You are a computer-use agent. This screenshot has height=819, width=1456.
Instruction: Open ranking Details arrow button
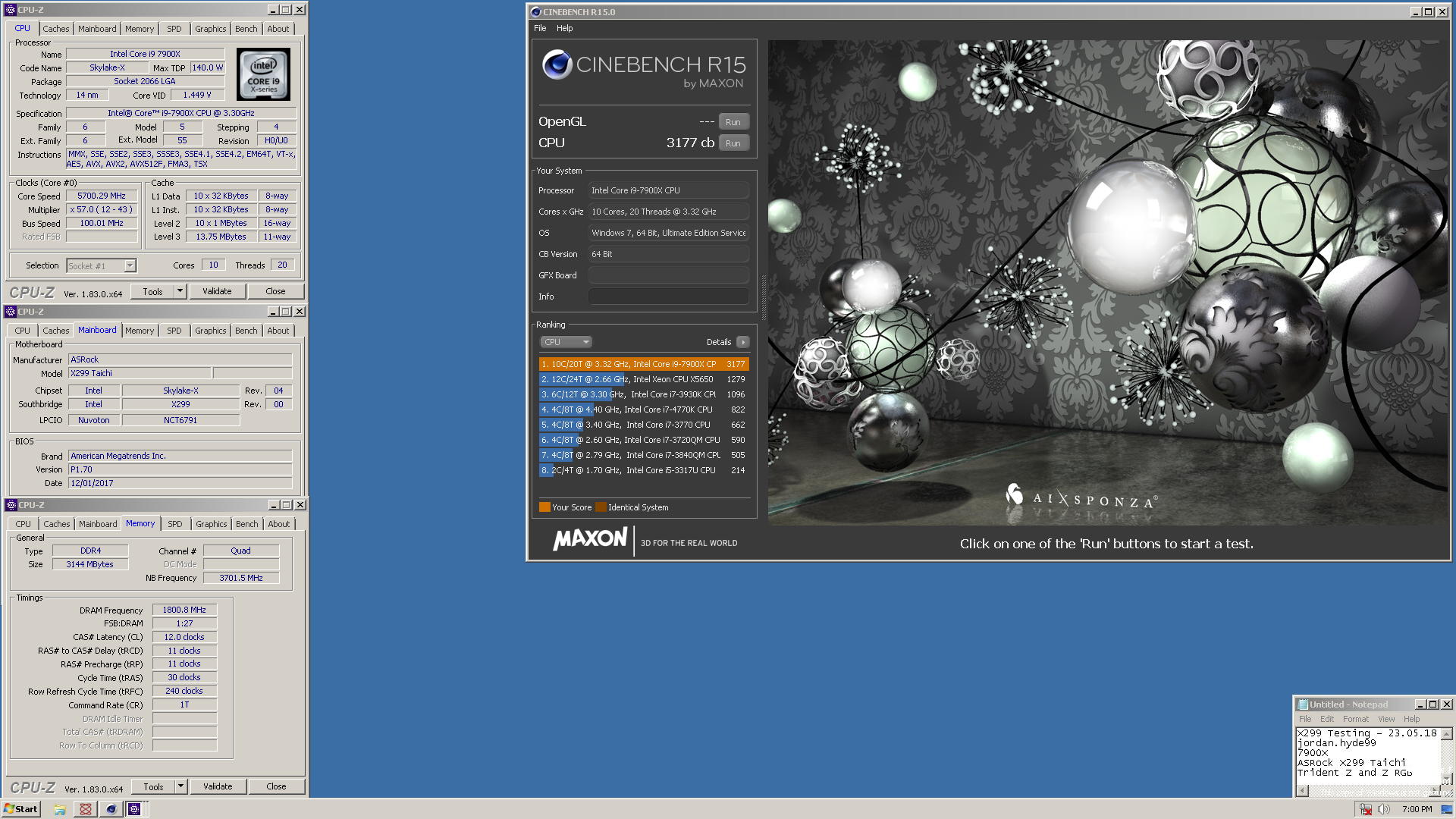(x=743, y=342)
